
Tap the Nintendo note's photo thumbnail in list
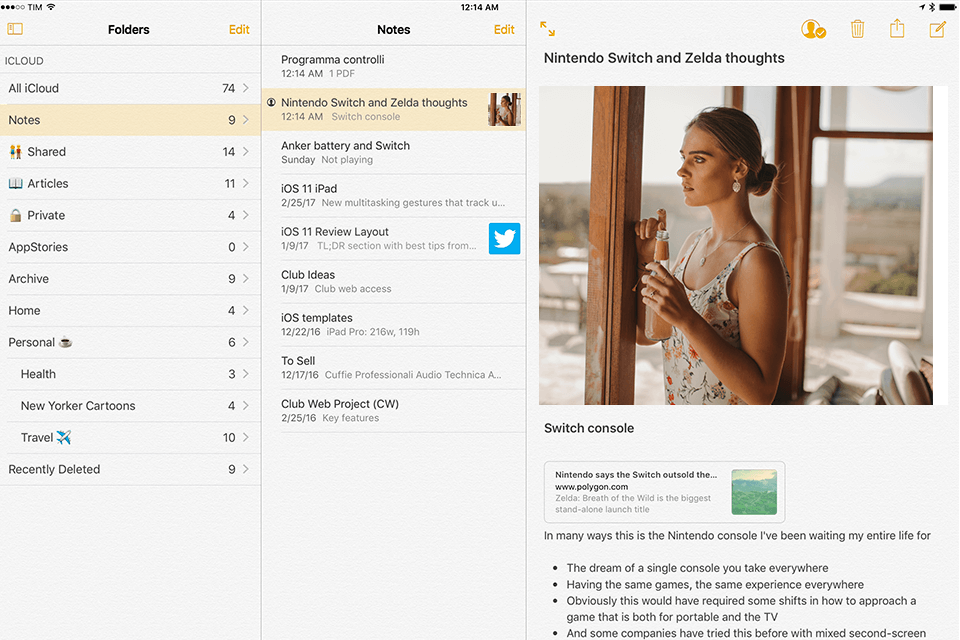click(x=504, y=109)
